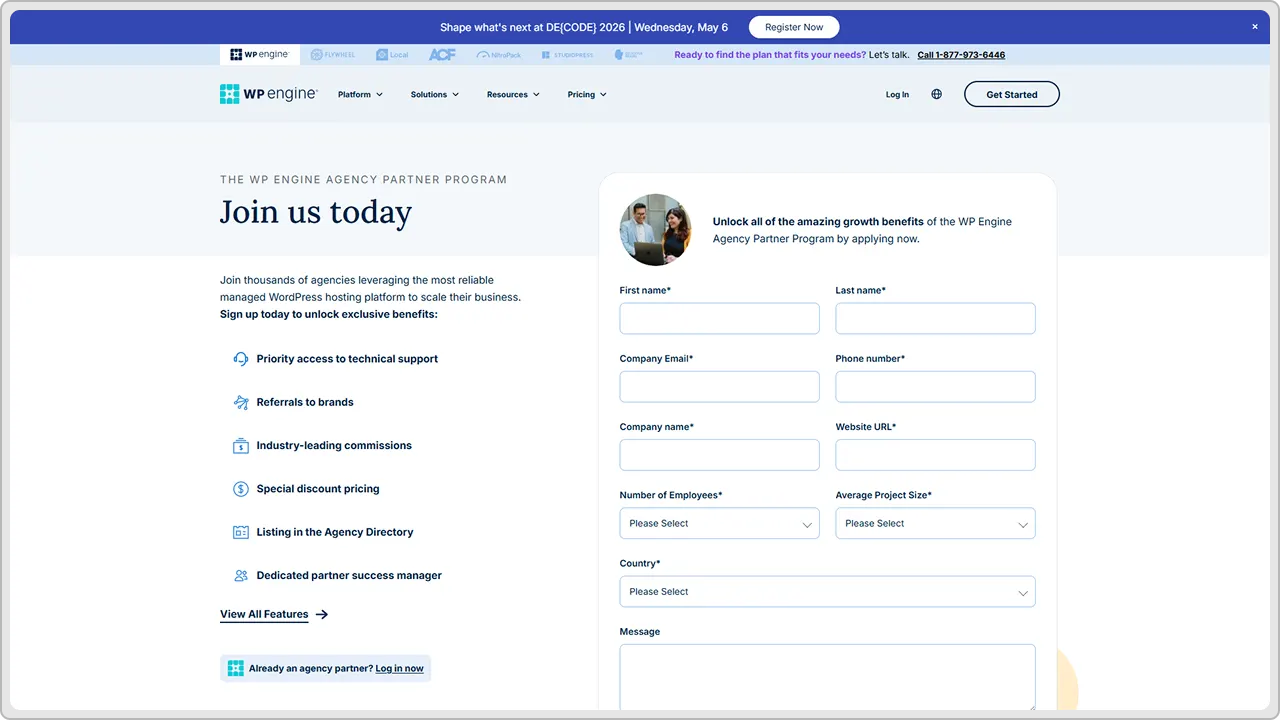This screenshot has width=1280, height=720.
Task: Click the agency partners photo thumbnail
Action: pos(656,230)
